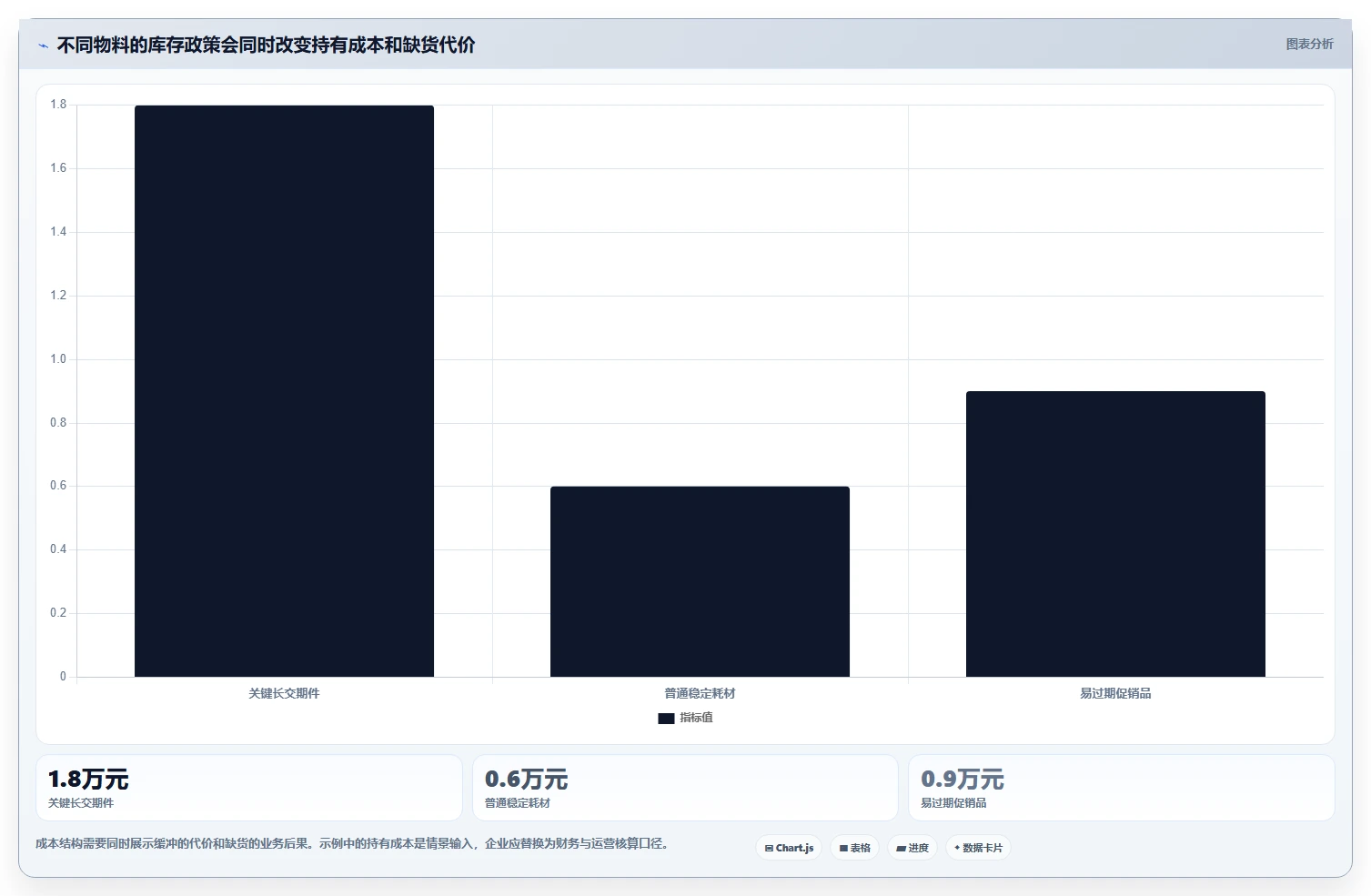Click the y-axis value 0.6
This screenshot has width=1371, height=896.
point(58,486)
